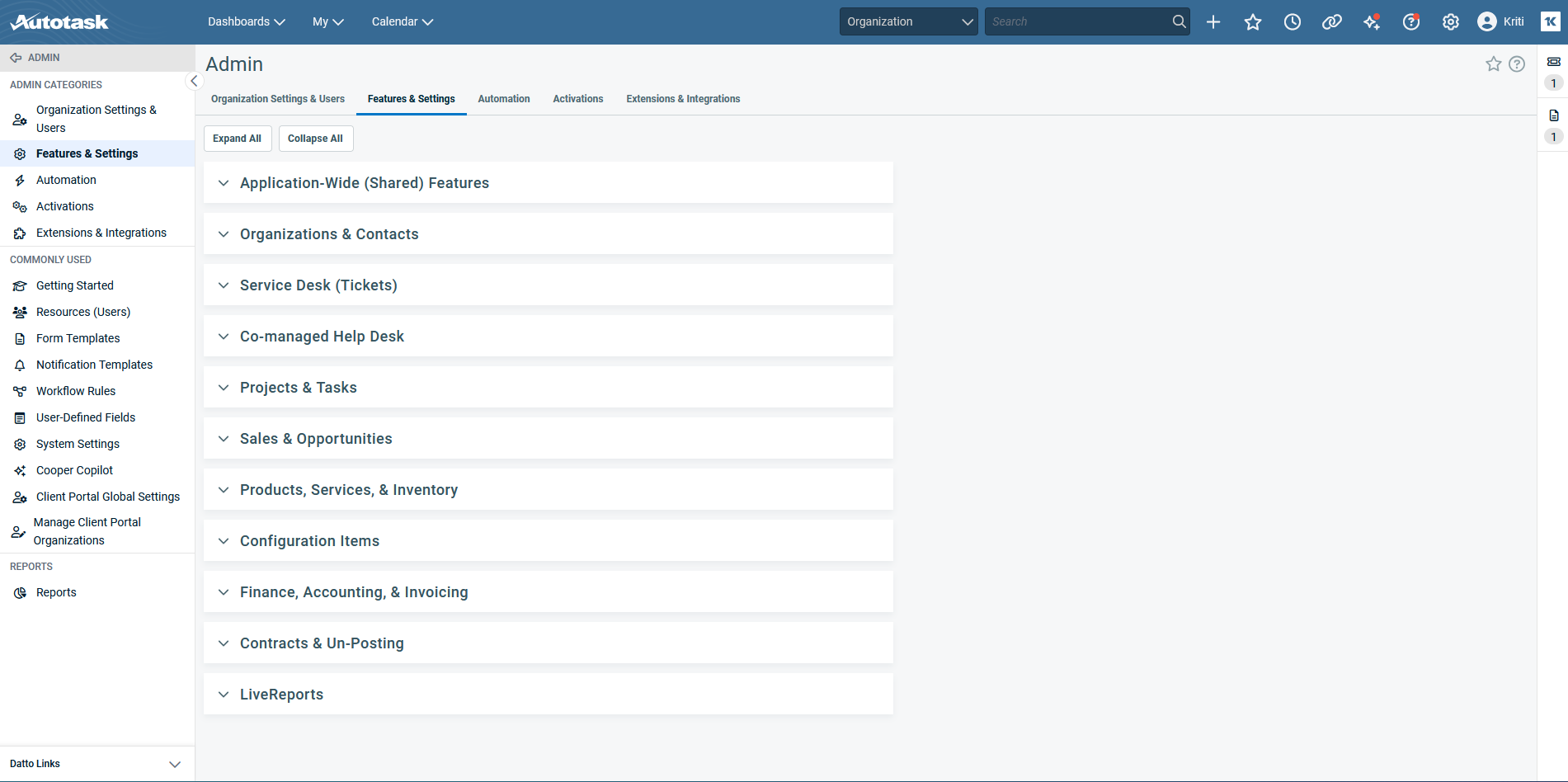Expand Products, Services, & Inventory section
Viewport: 1568px width, 782px height.
click(549, 490)
